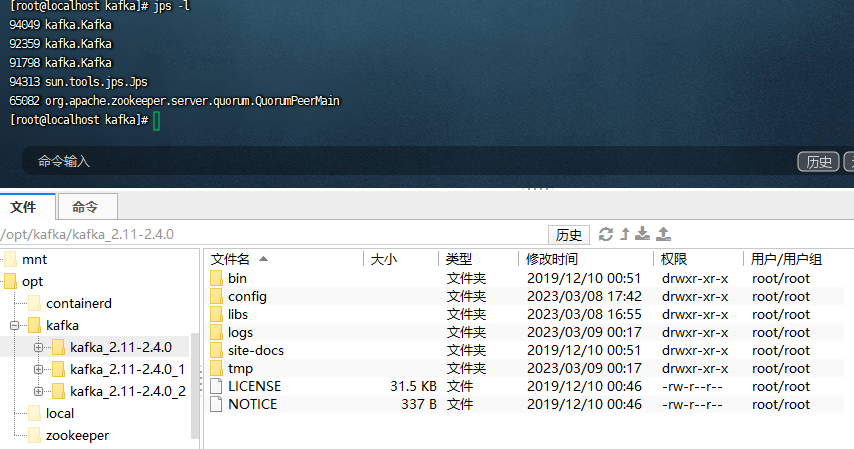Click the mnt folder icon in tree

tap(10, 259)
